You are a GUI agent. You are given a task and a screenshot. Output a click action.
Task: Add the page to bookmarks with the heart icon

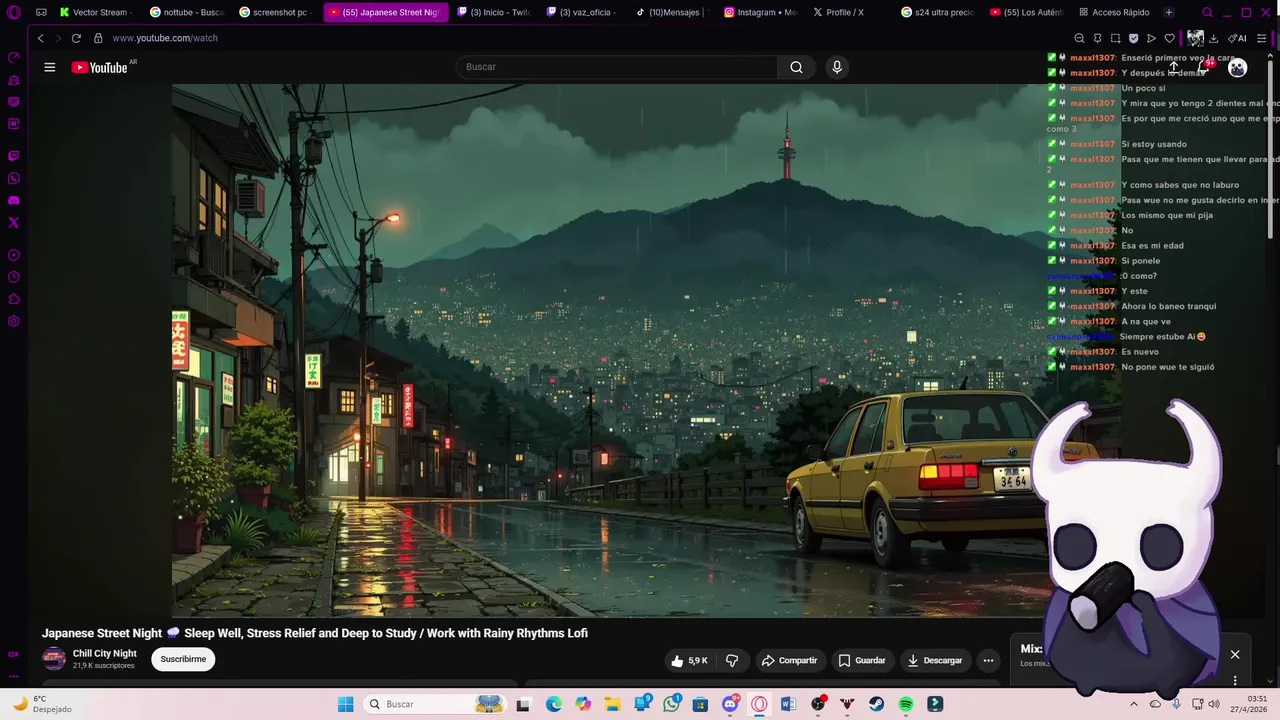click(x=1169, y=38)
